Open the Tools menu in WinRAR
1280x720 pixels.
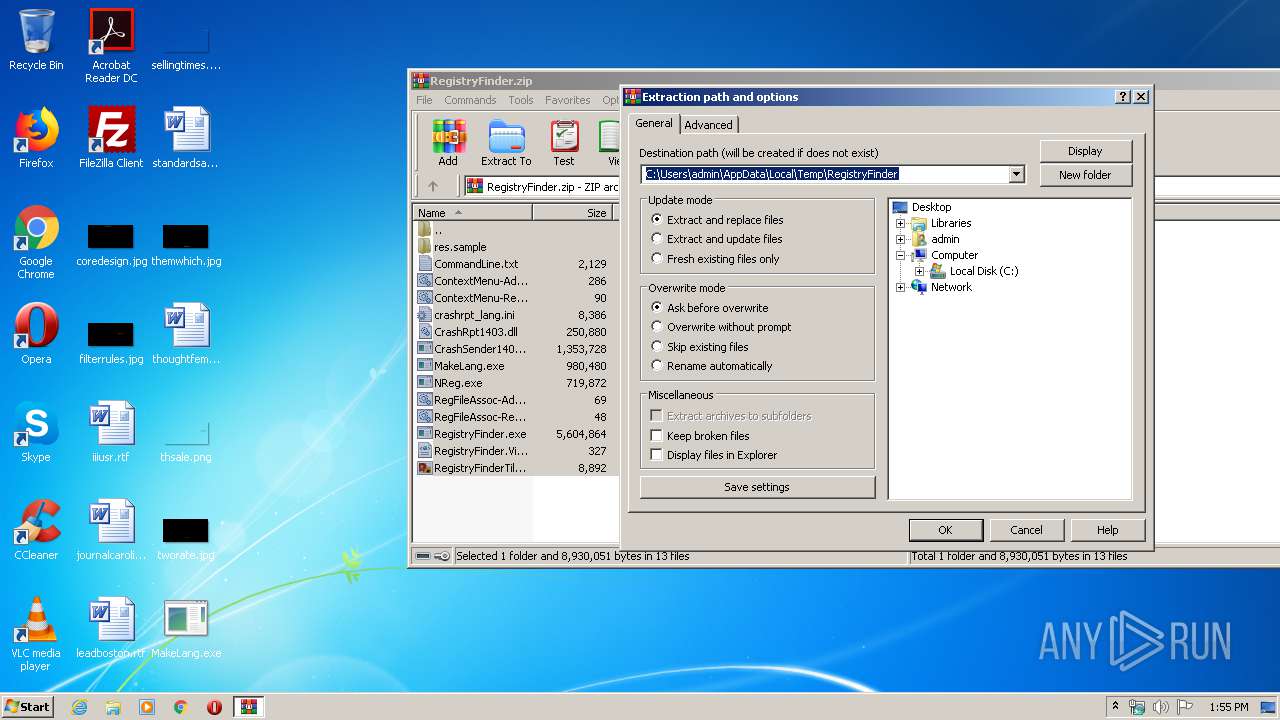point(521,100)
